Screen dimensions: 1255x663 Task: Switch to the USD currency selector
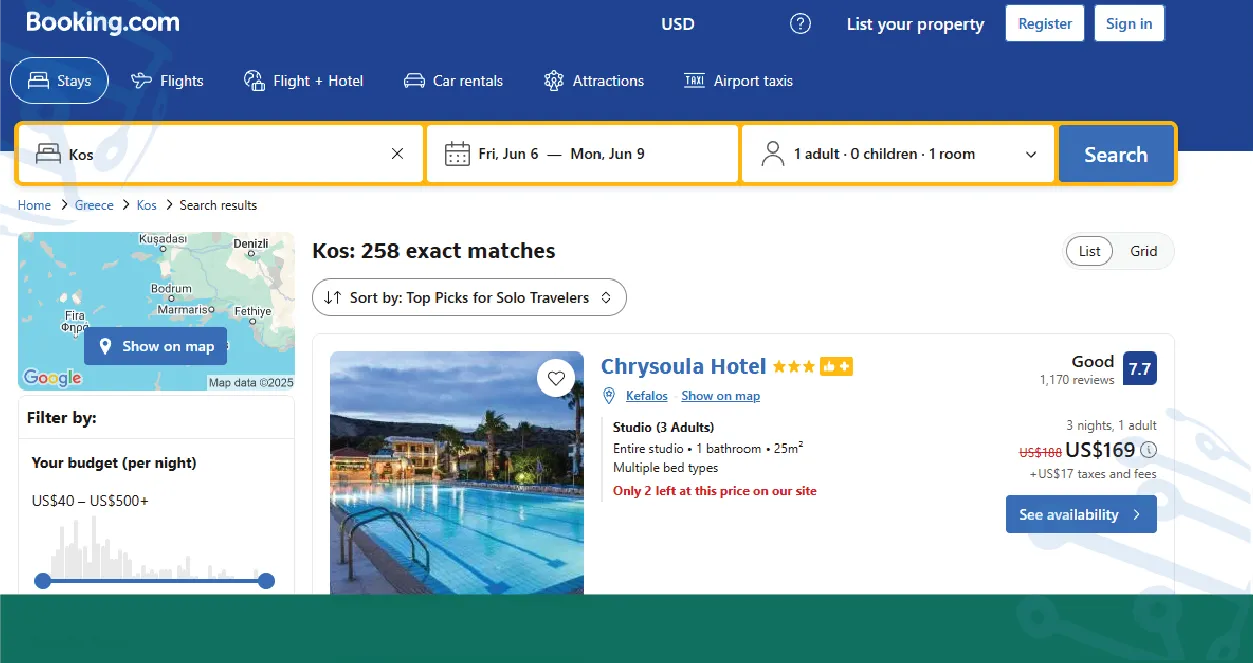677,23
